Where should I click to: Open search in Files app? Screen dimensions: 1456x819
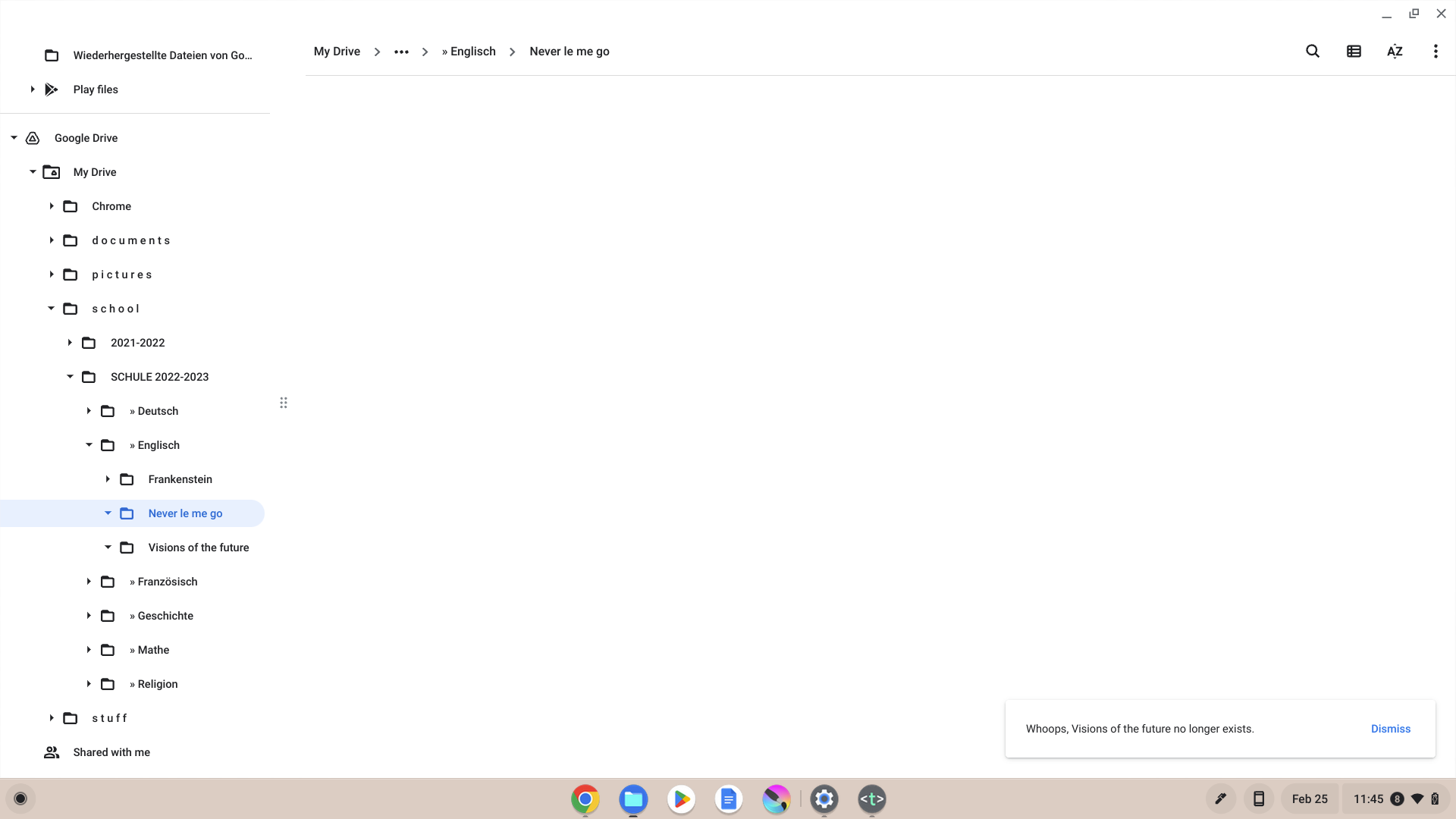[x=1313, y=52]
